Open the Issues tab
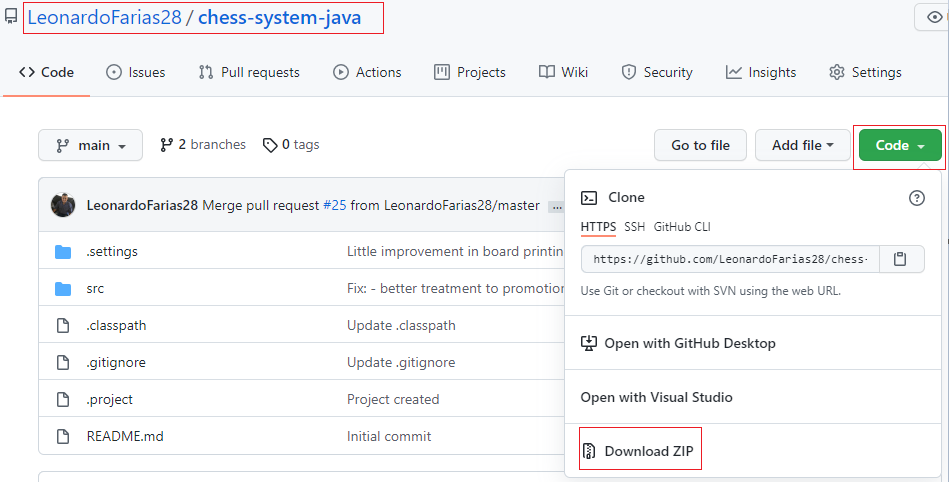The width and height of the screenshot is (949, 482). (136, 72)
